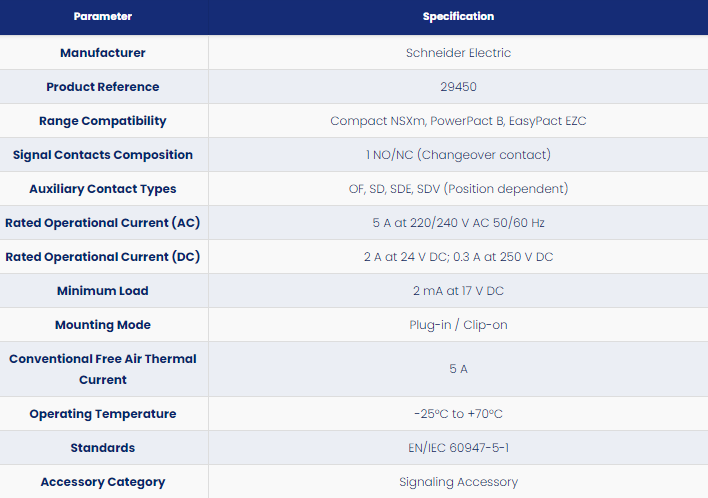Screen dimensions: 708x498
Task: Select product reference number 29450
Action: coord(458,87)
